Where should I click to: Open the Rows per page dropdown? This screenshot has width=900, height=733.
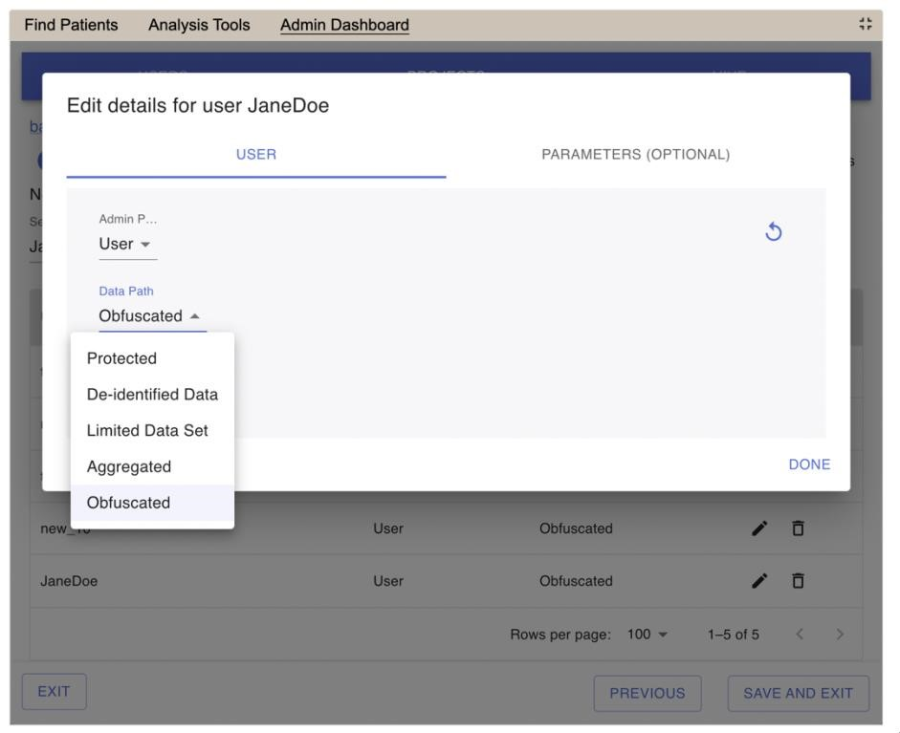pyautogui.click(x=648, y=634)
